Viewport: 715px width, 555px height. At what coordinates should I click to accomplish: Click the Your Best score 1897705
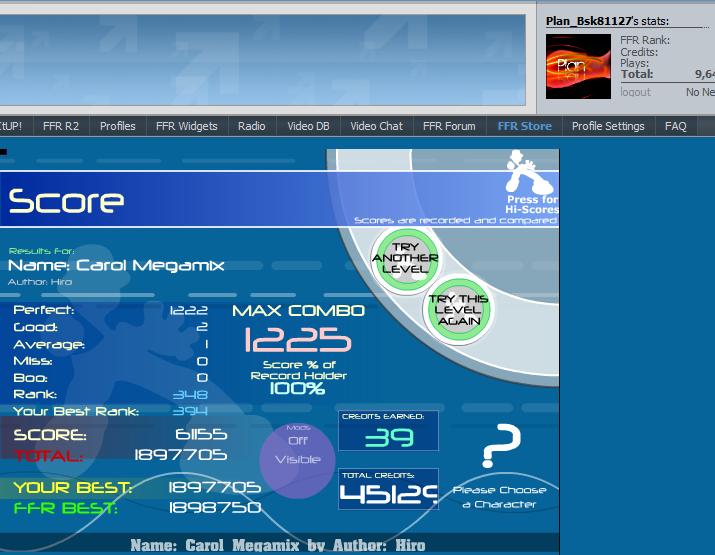(x=215, y=488)
